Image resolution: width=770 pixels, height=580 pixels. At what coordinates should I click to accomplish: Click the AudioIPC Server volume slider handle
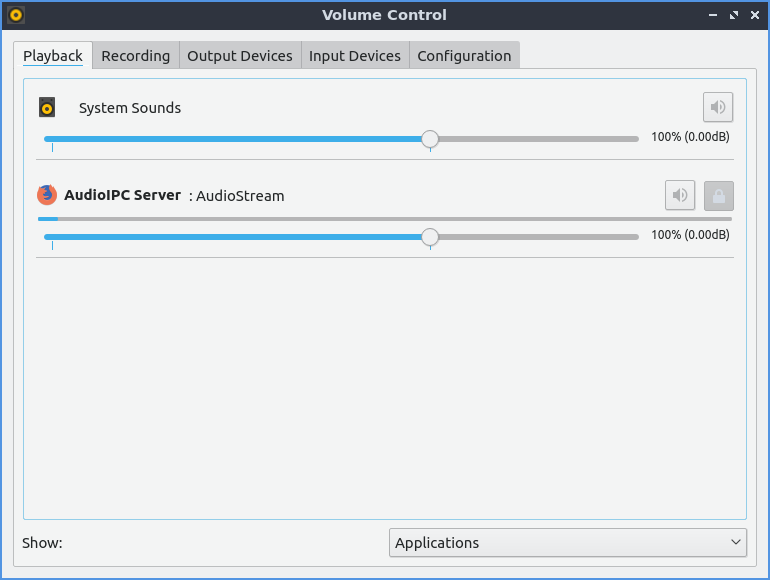click(x=430, y=237)
